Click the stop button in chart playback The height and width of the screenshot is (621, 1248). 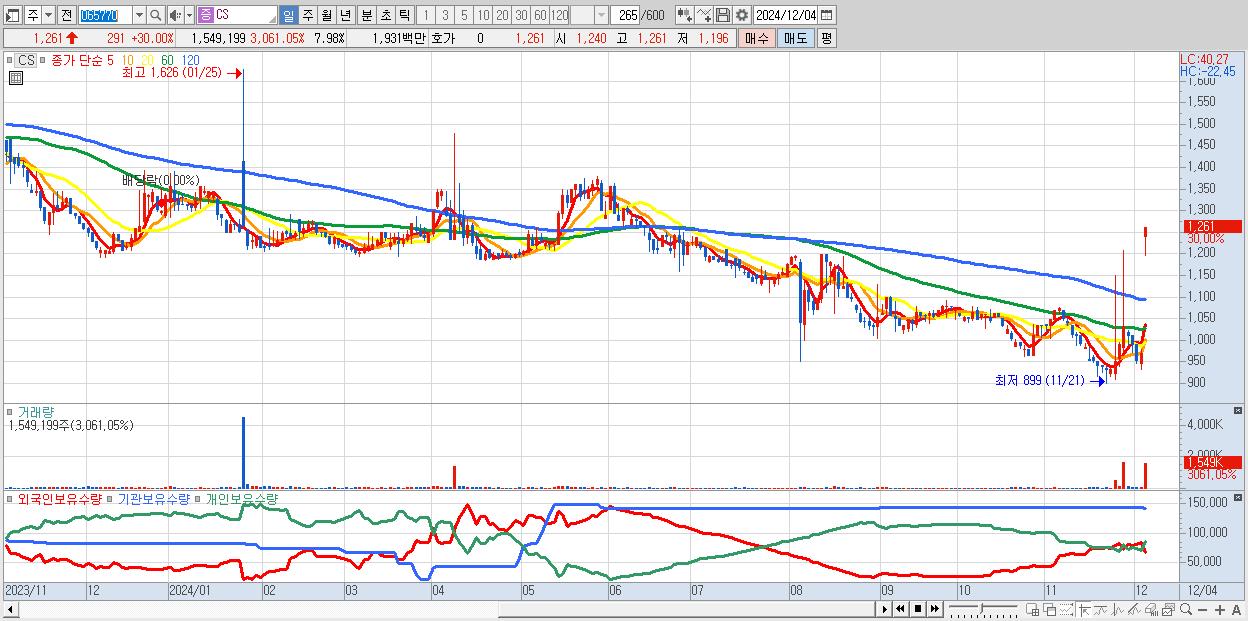pyautogui.click(x=918, y=609)
